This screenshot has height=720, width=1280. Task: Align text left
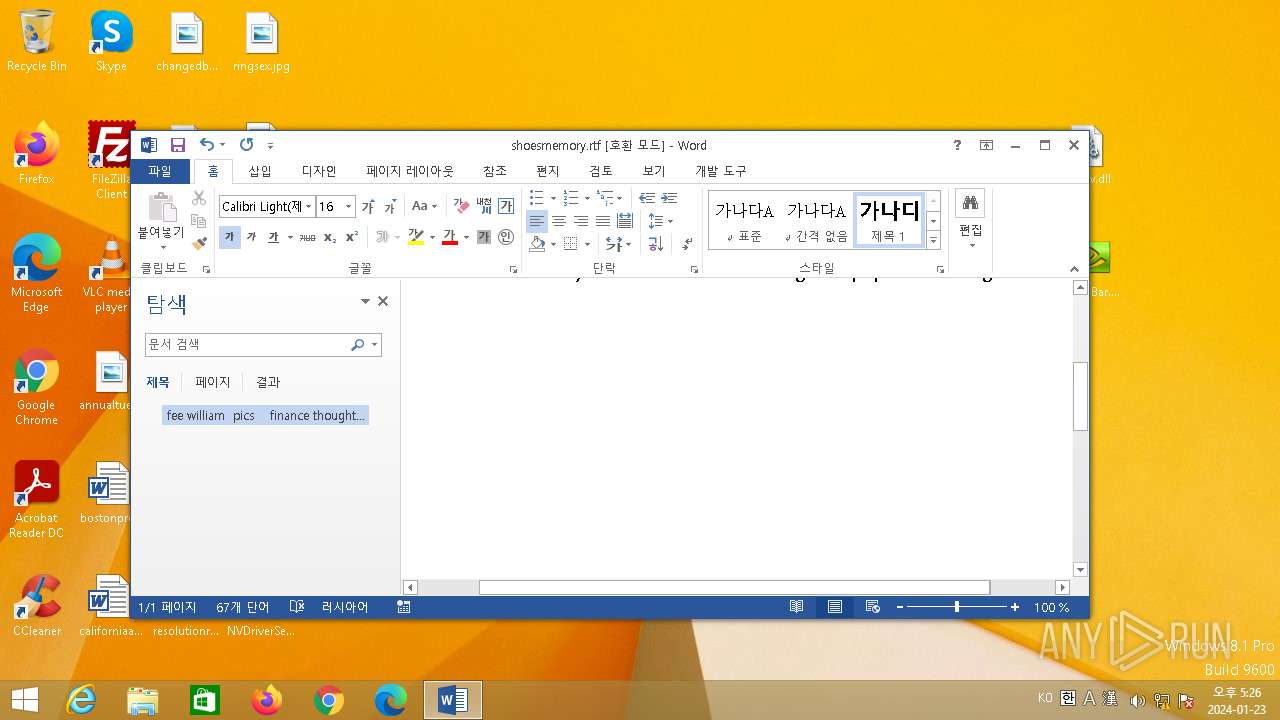pos(537,221)
